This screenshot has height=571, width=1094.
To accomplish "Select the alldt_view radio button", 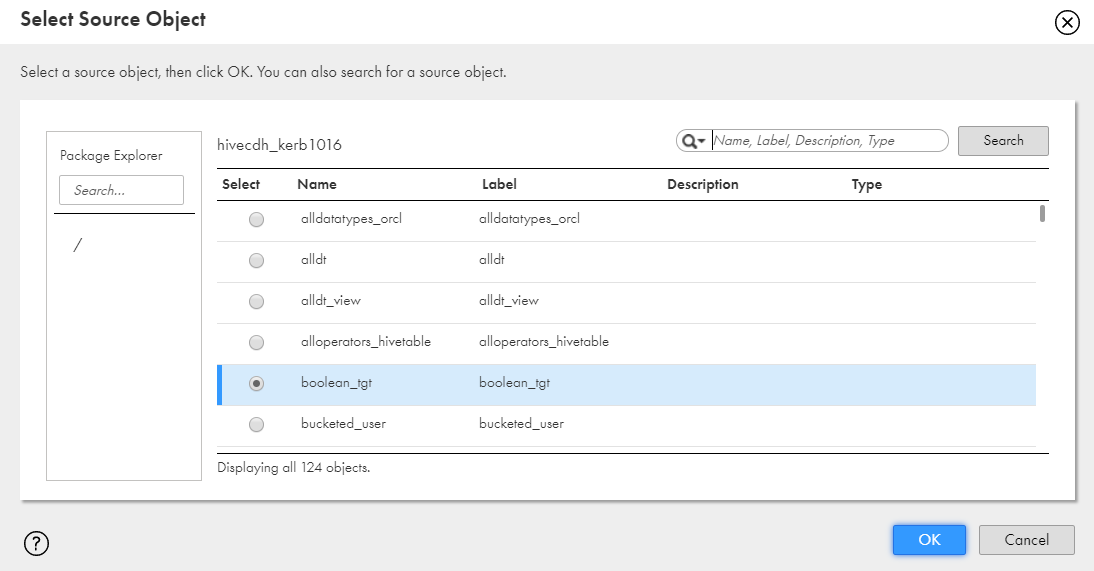I will point(257,301).
